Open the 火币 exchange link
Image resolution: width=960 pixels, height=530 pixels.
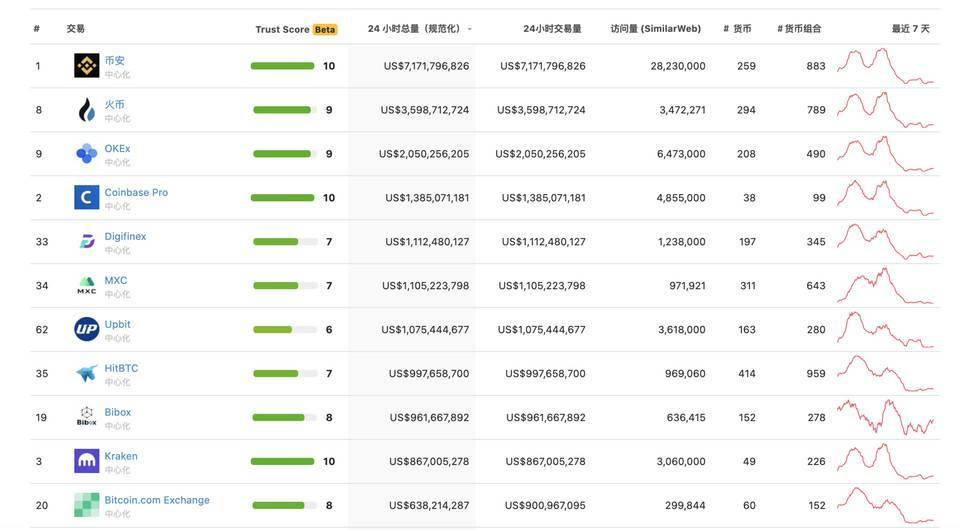coord(114,105)
